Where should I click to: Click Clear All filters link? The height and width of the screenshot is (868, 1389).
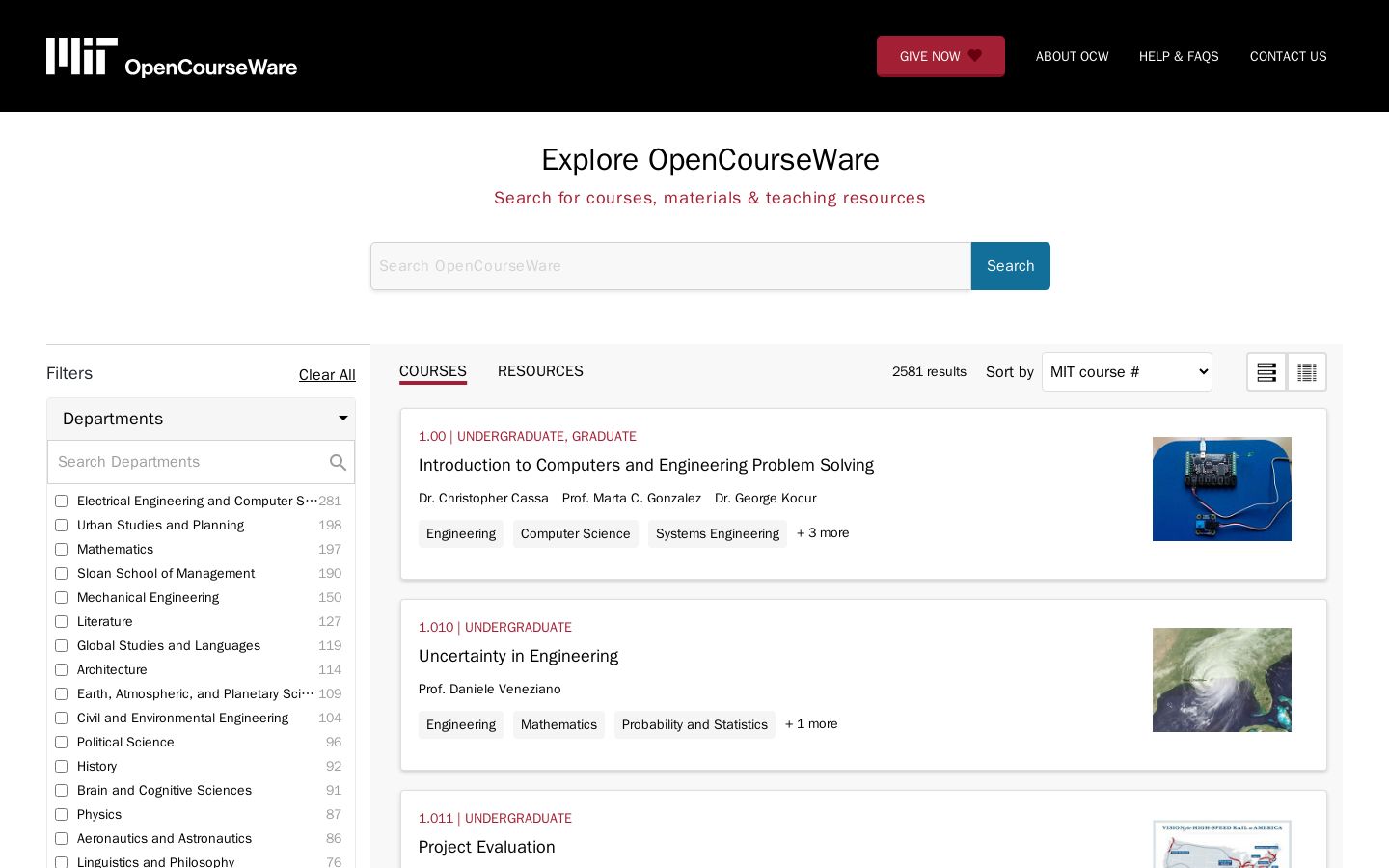(327, 375)
